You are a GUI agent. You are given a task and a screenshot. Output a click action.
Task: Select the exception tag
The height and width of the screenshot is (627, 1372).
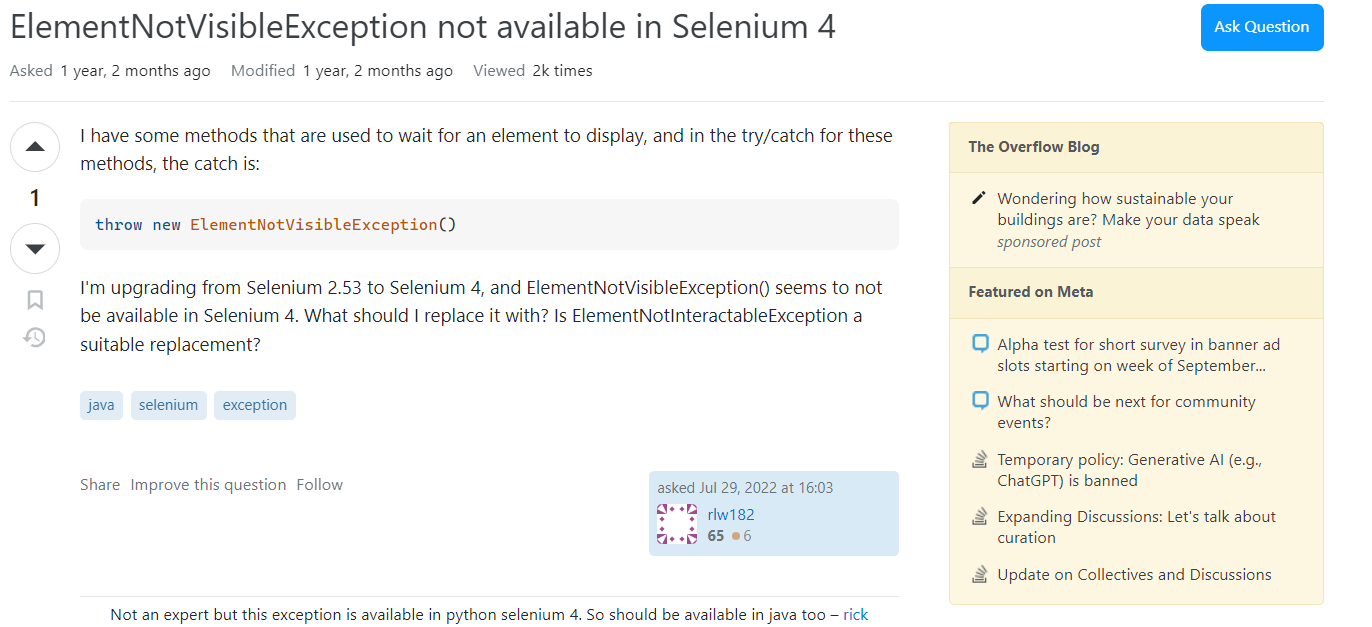point(255,405)
